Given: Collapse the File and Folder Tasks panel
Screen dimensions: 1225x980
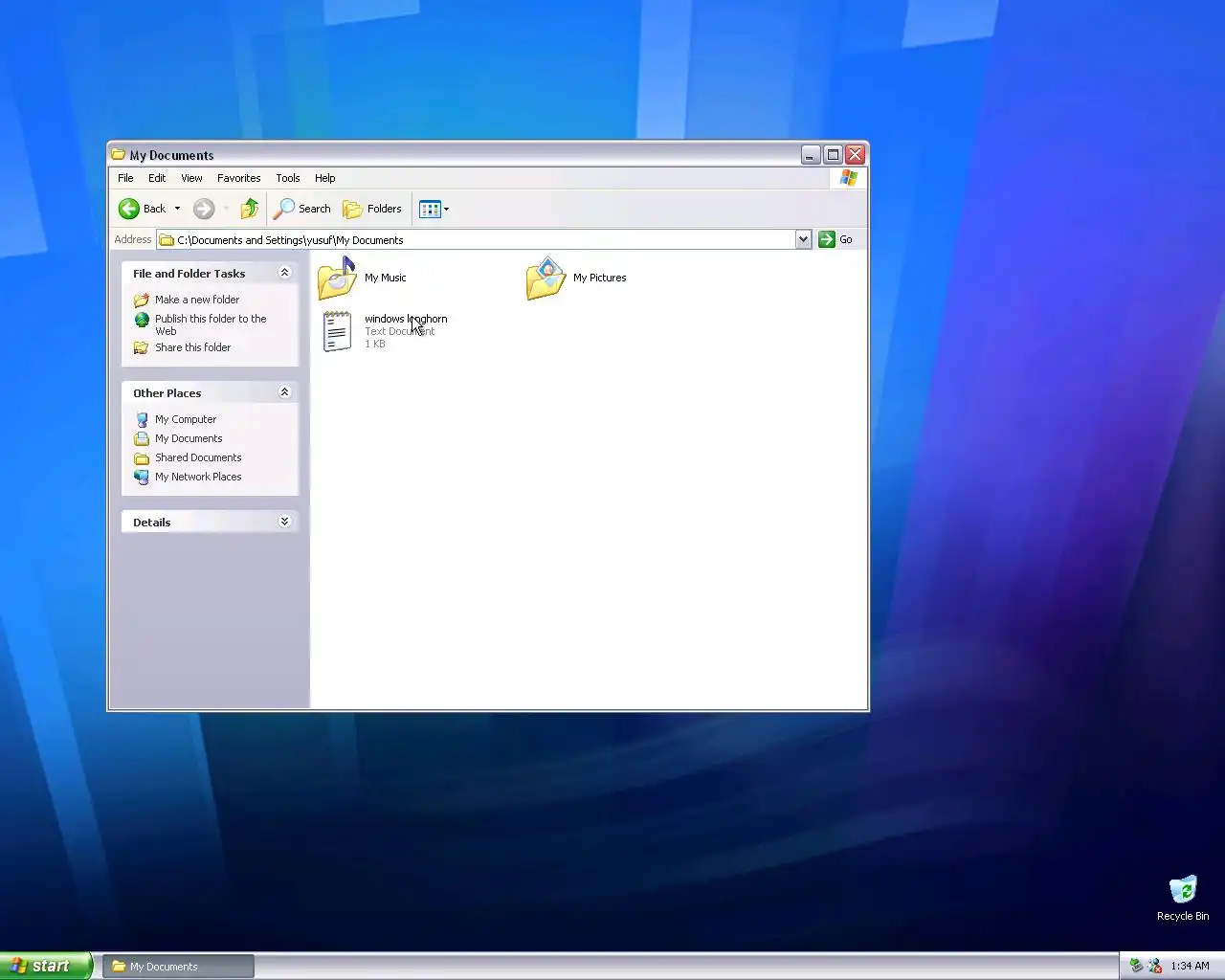Looking at the screenshot, I should click(284, 273).
